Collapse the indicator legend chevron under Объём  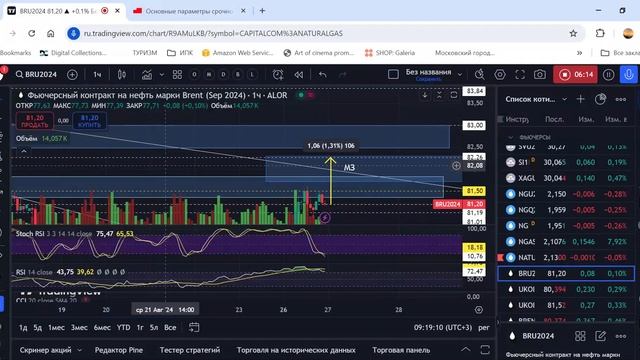24,151
